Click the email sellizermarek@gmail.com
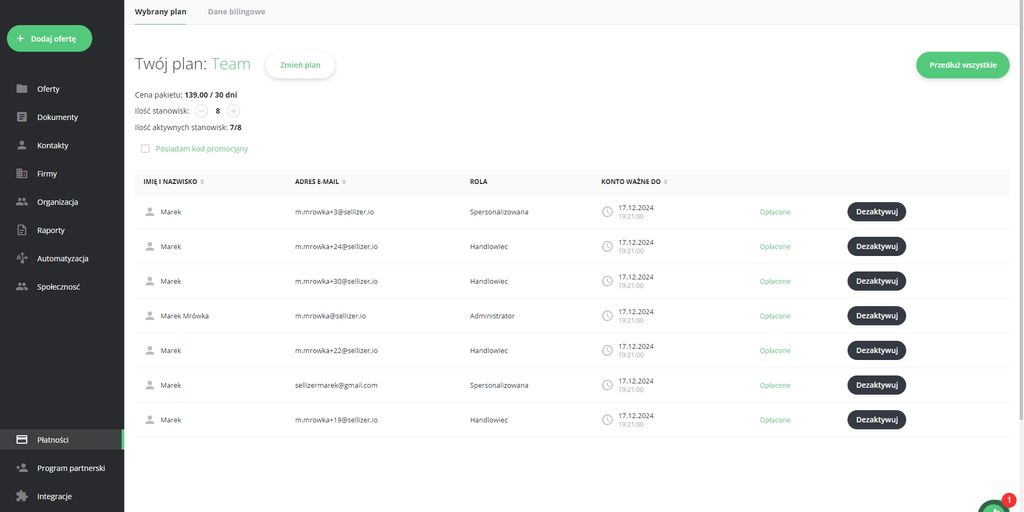The image size is (1024, 512). [x=336, y=385]
